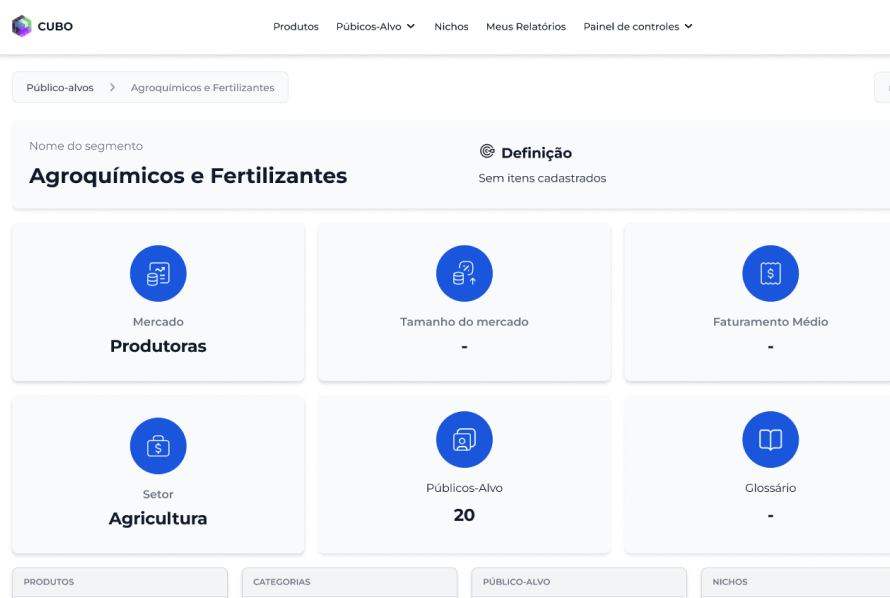Viewport: 890px width, 598px height.
Task: Open the Produtos menu item
Action: tap(296, 27)
